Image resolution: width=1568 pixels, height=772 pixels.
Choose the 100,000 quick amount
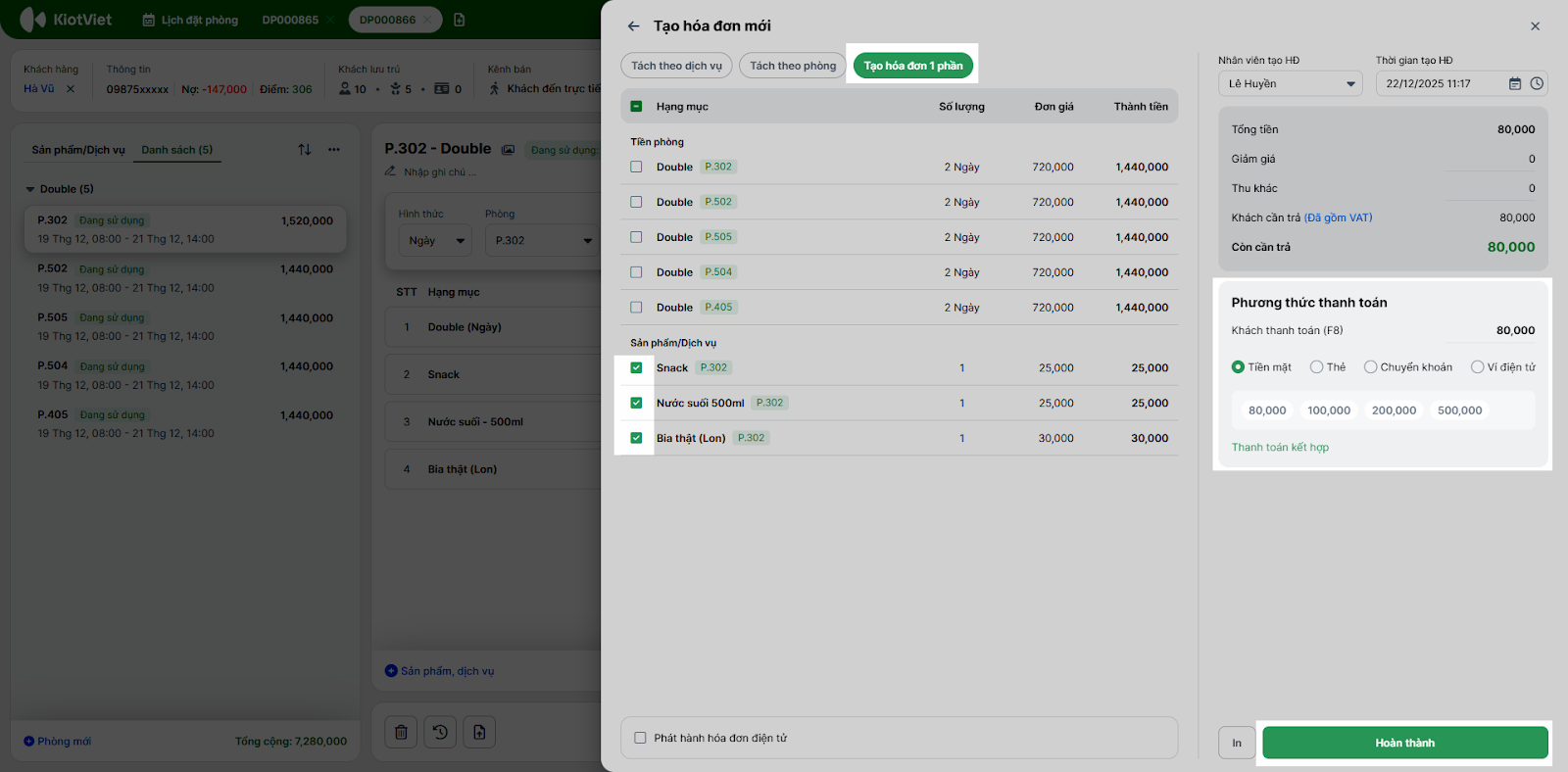point(1329,410)
